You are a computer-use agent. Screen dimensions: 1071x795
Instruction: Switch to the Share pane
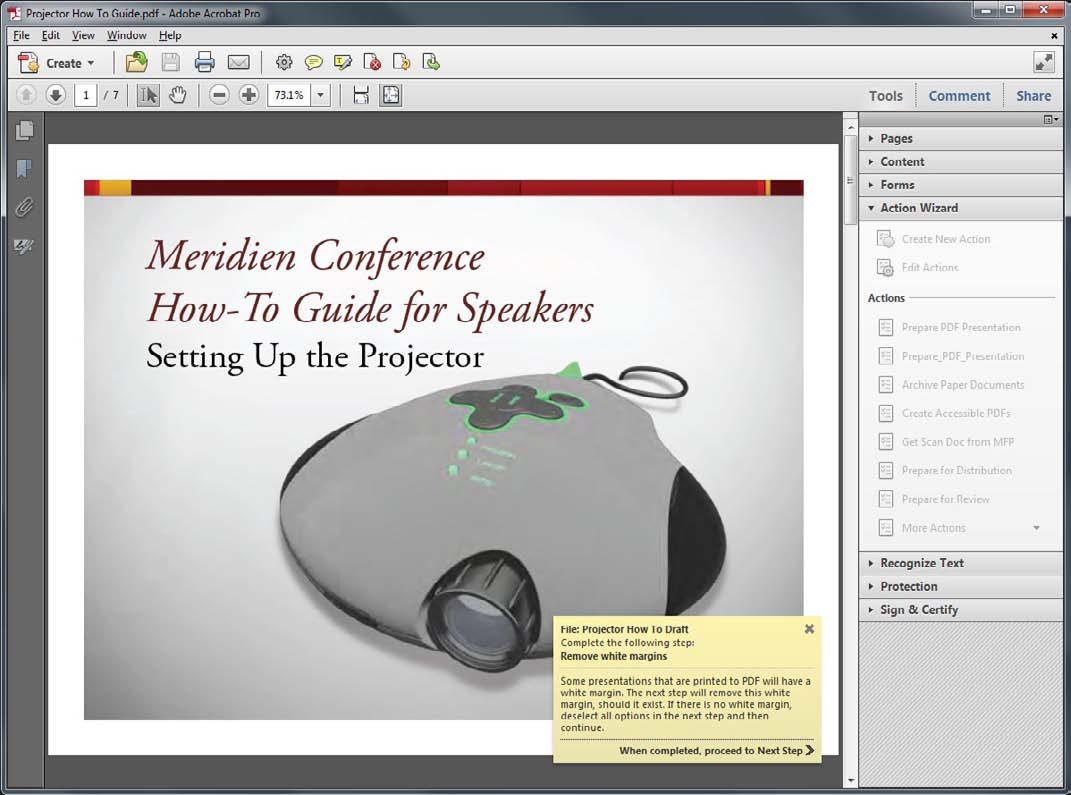click(x=1033, y=96)
